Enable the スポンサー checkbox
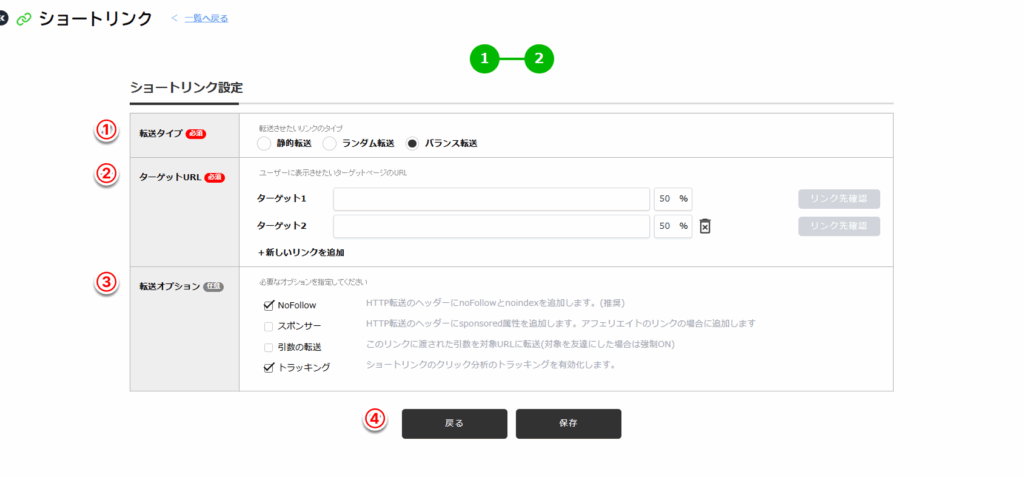 268,325
